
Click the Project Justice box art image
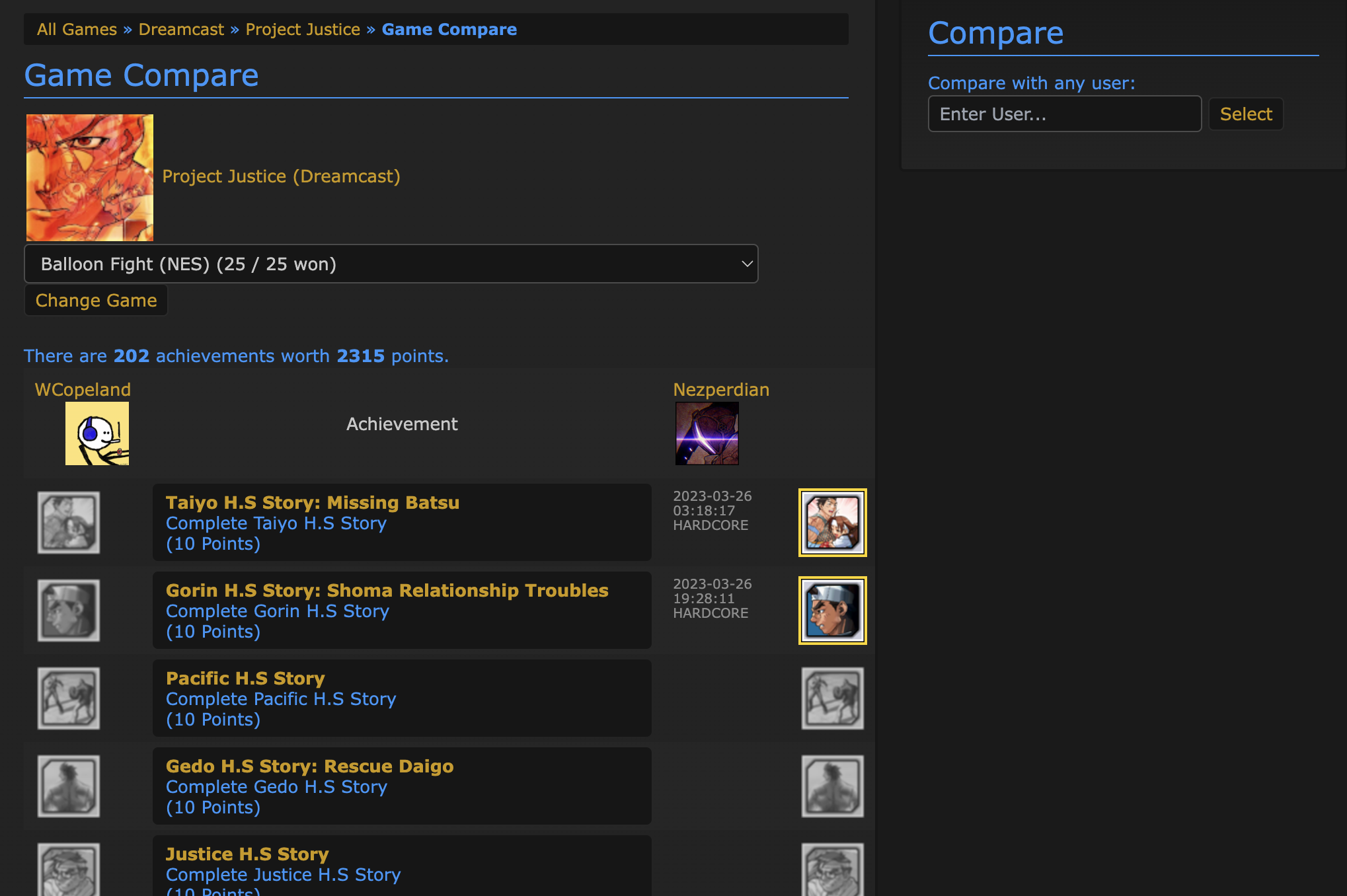[90, 177]
